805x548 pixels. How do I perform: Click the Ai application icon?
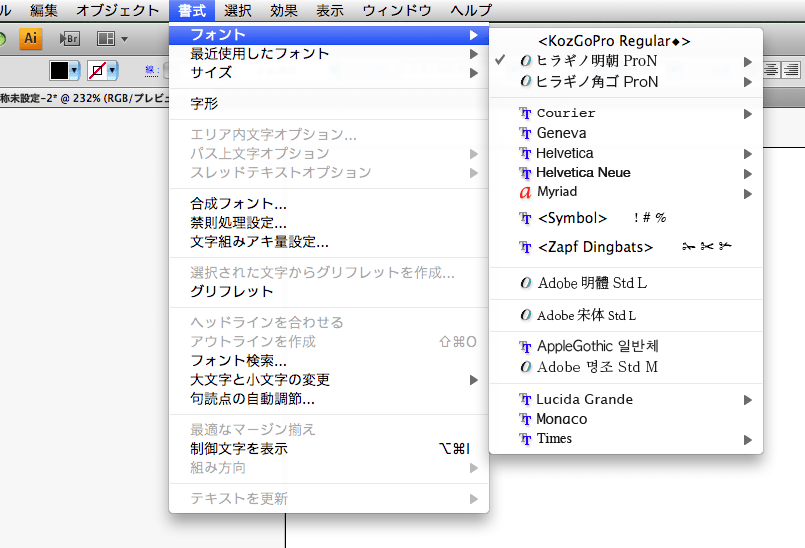point(30,39)
